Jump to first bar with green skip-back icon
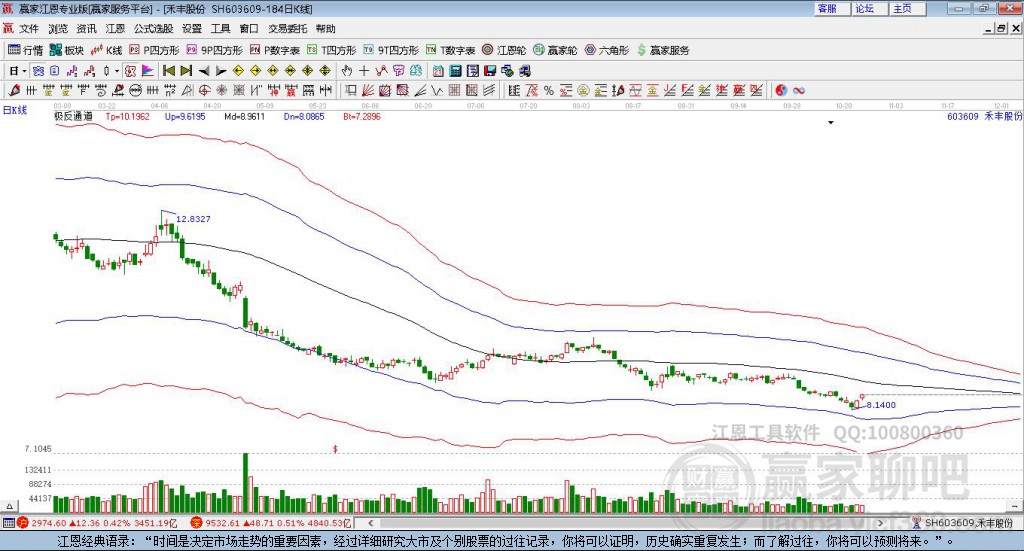This screenshot has width=1024, height=551. tap(168, 71)
